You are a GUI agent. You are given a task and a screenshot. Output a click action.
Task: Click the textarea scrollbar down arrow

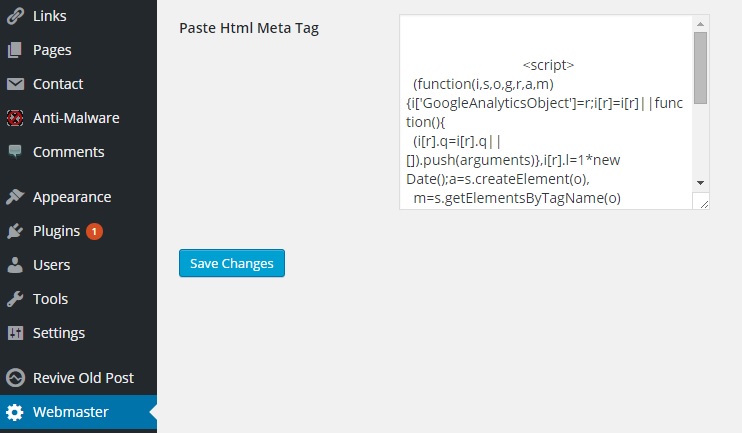pyautogui.click(x=700, y=182)
